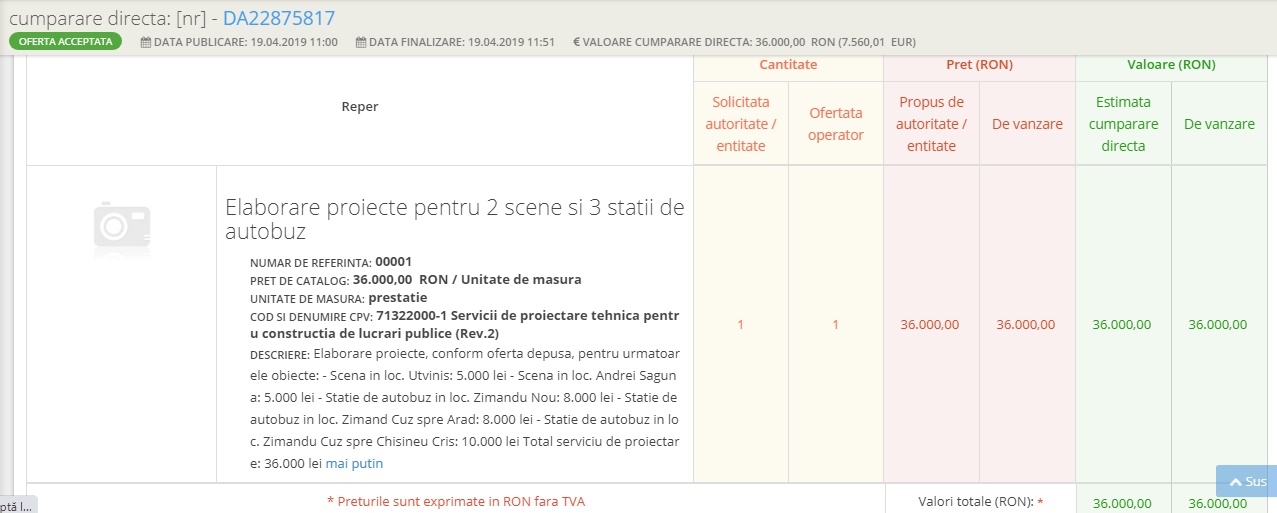Click the up arrow icon on the Sus button
The height and width of the screenshot is (513, 1277).
(x=1234, y=482)
